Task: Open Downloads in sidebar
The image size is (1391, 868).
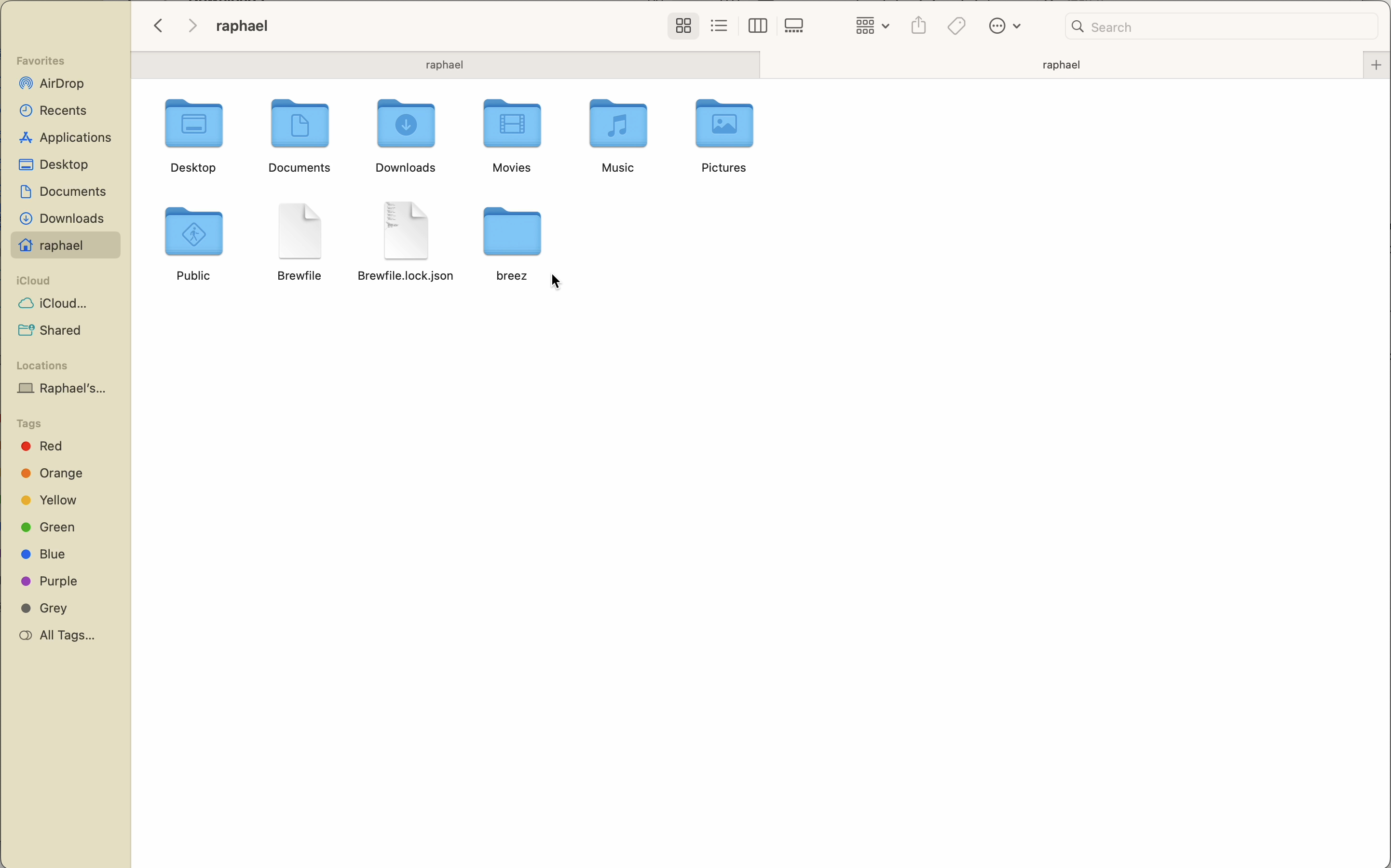Action: click(x=66, y=219)
